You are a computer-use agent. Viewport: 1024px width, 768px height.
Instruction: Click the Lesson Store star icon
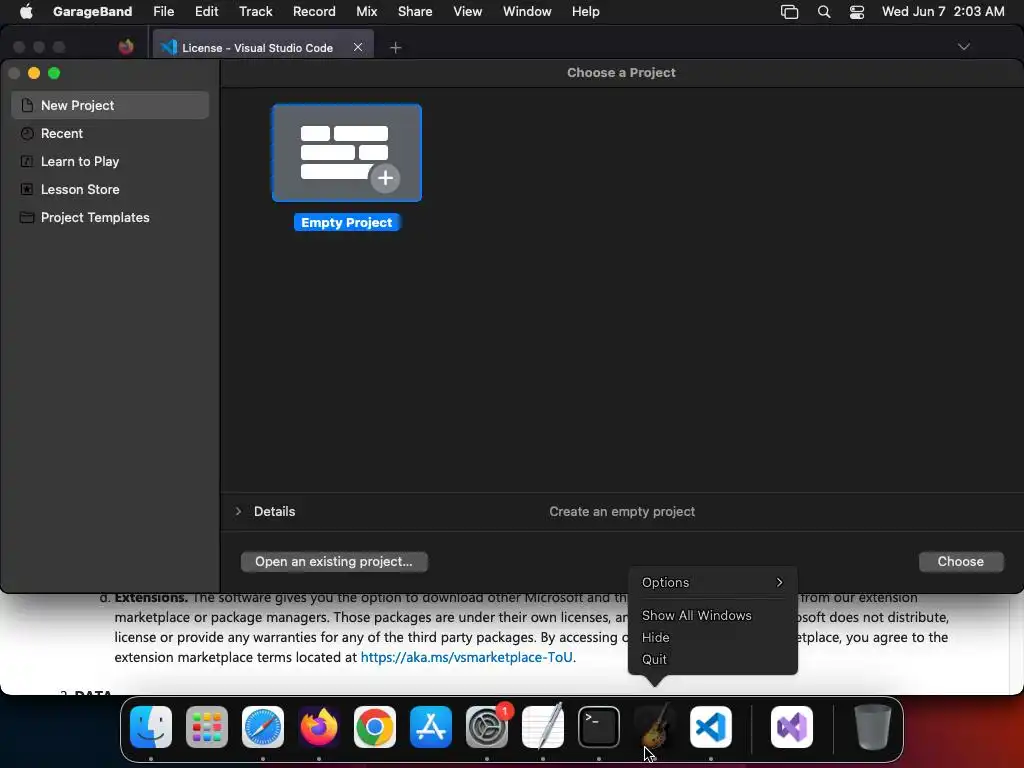click(27, 189)
